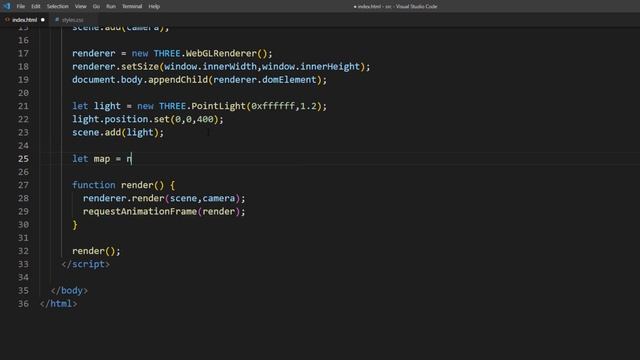Open the File menu

tap(20, 6)
